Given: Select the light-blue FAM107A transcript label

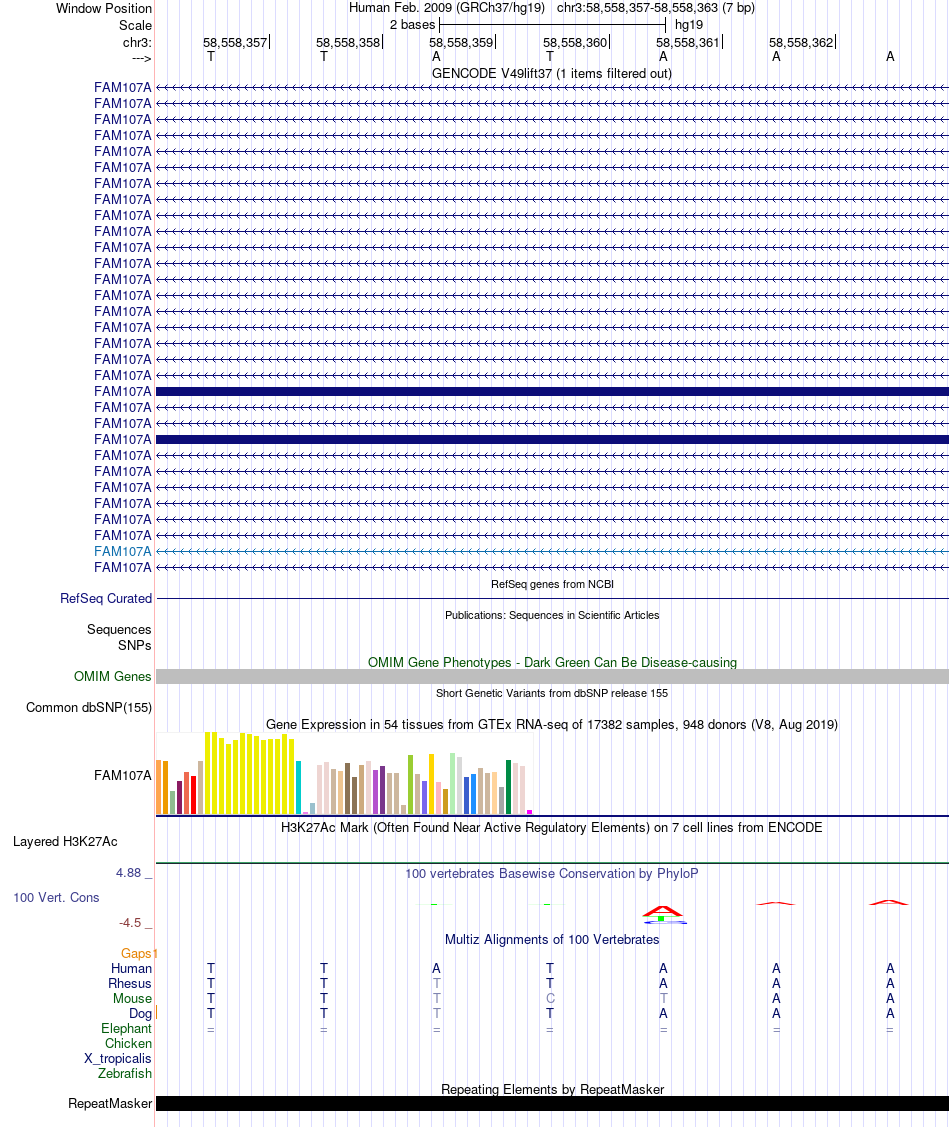Looking at the screenshot, I should click(123, 551).
